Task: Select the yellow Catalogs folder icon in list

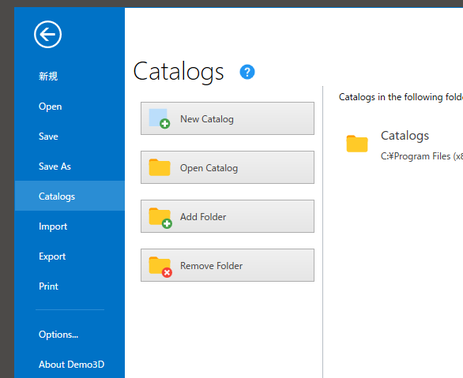Action: 357,144
